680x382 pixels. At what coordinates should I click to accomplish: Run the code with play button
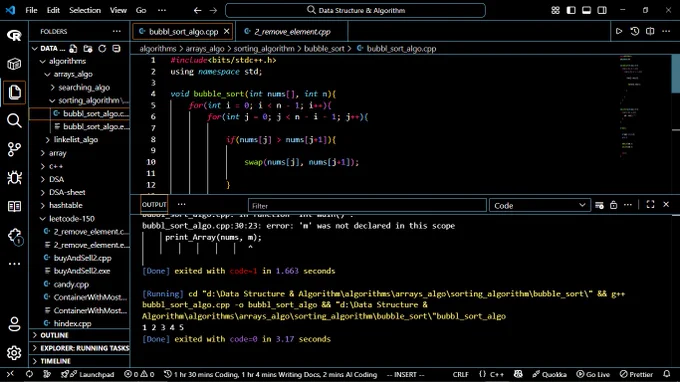(x=619, y=31)
